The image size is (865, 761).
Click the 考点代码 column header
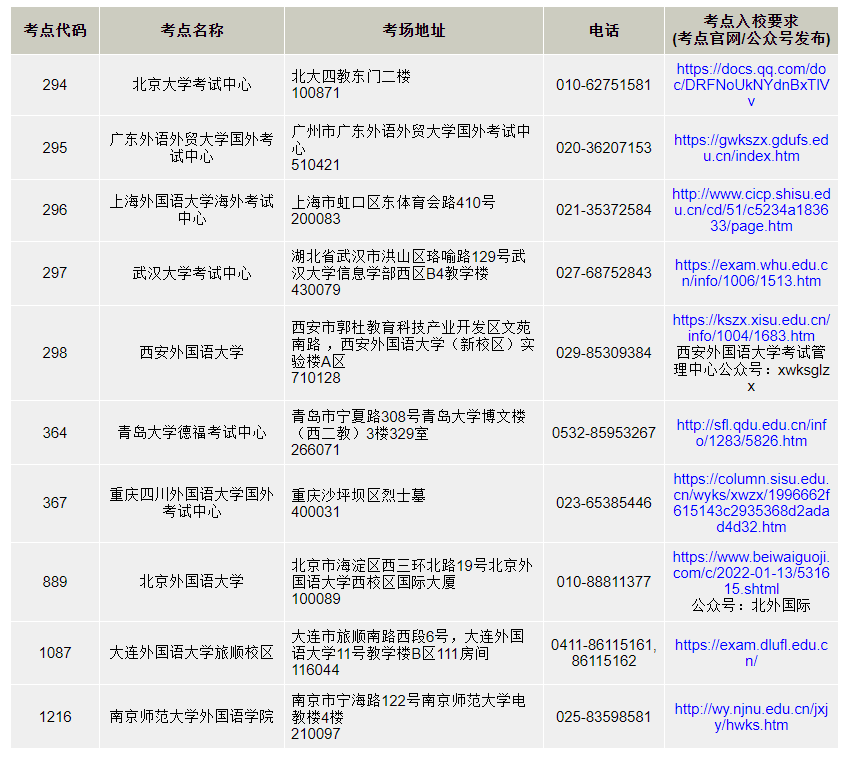coord(55,30)
